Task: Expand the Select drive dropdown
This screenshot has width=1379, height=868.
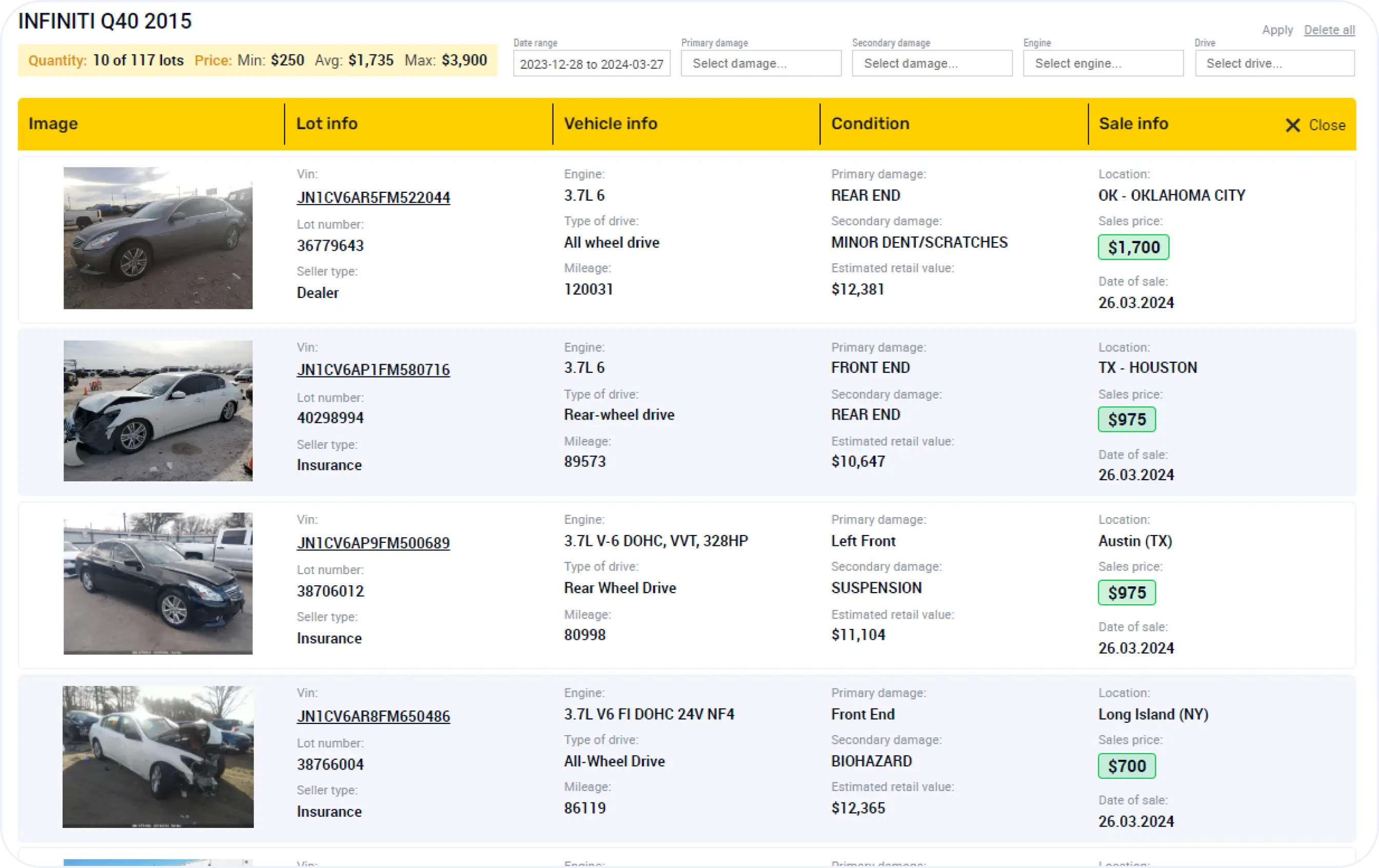Action: 1274,63
